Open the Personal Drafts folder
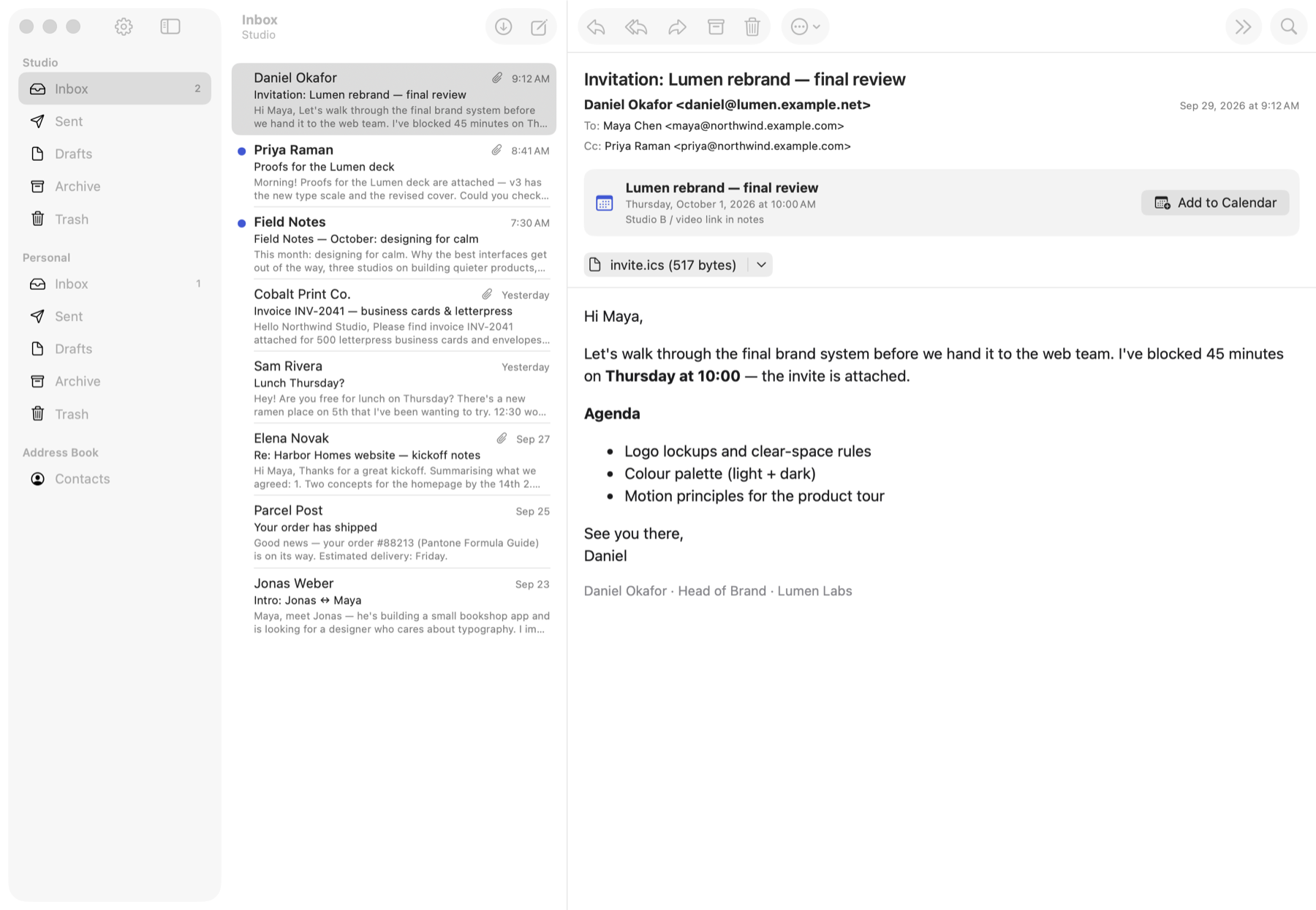The height and width of the screenshot is (910, 1316). pos(115,349)
